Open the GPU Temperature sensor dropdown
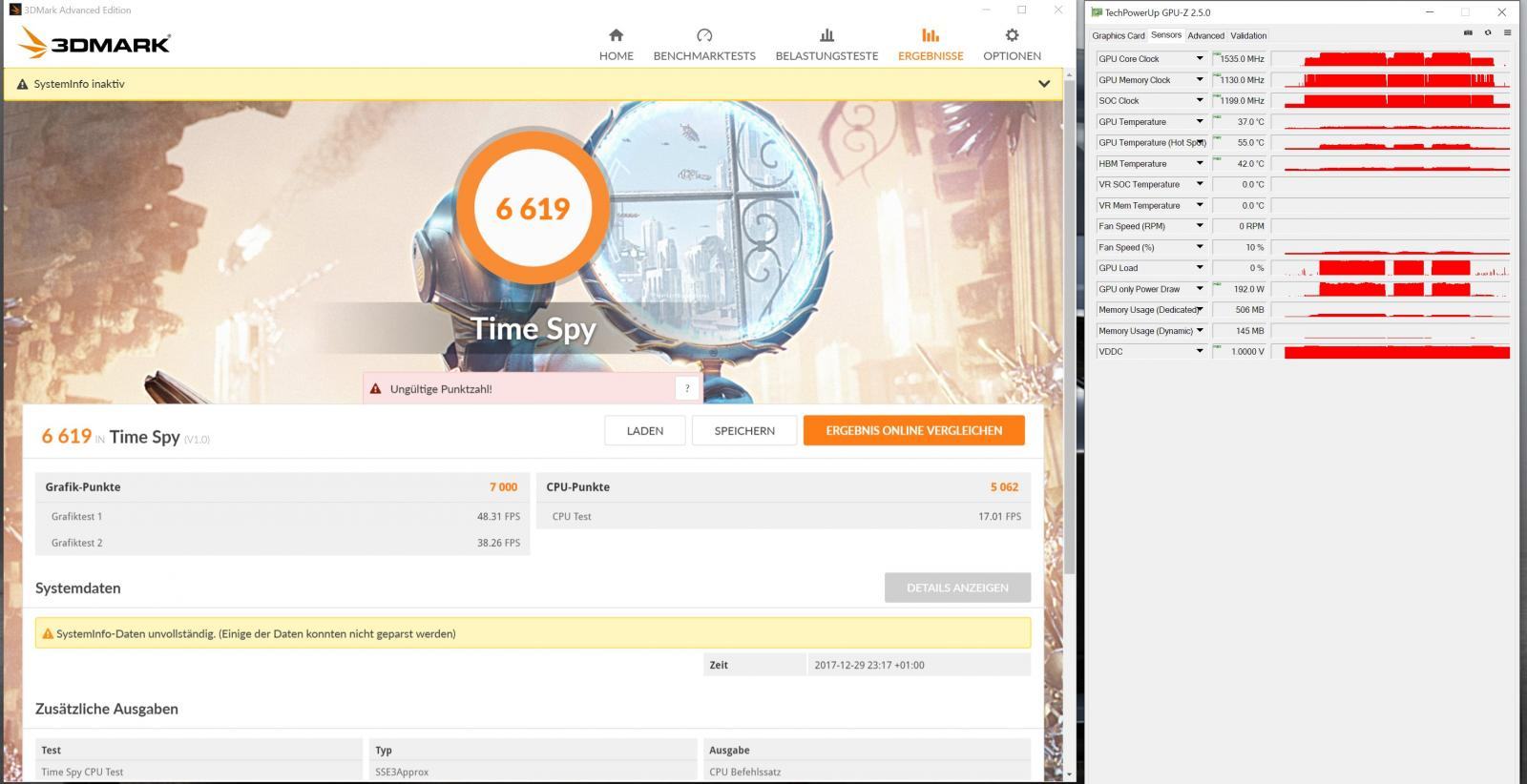 [1200, 121]
